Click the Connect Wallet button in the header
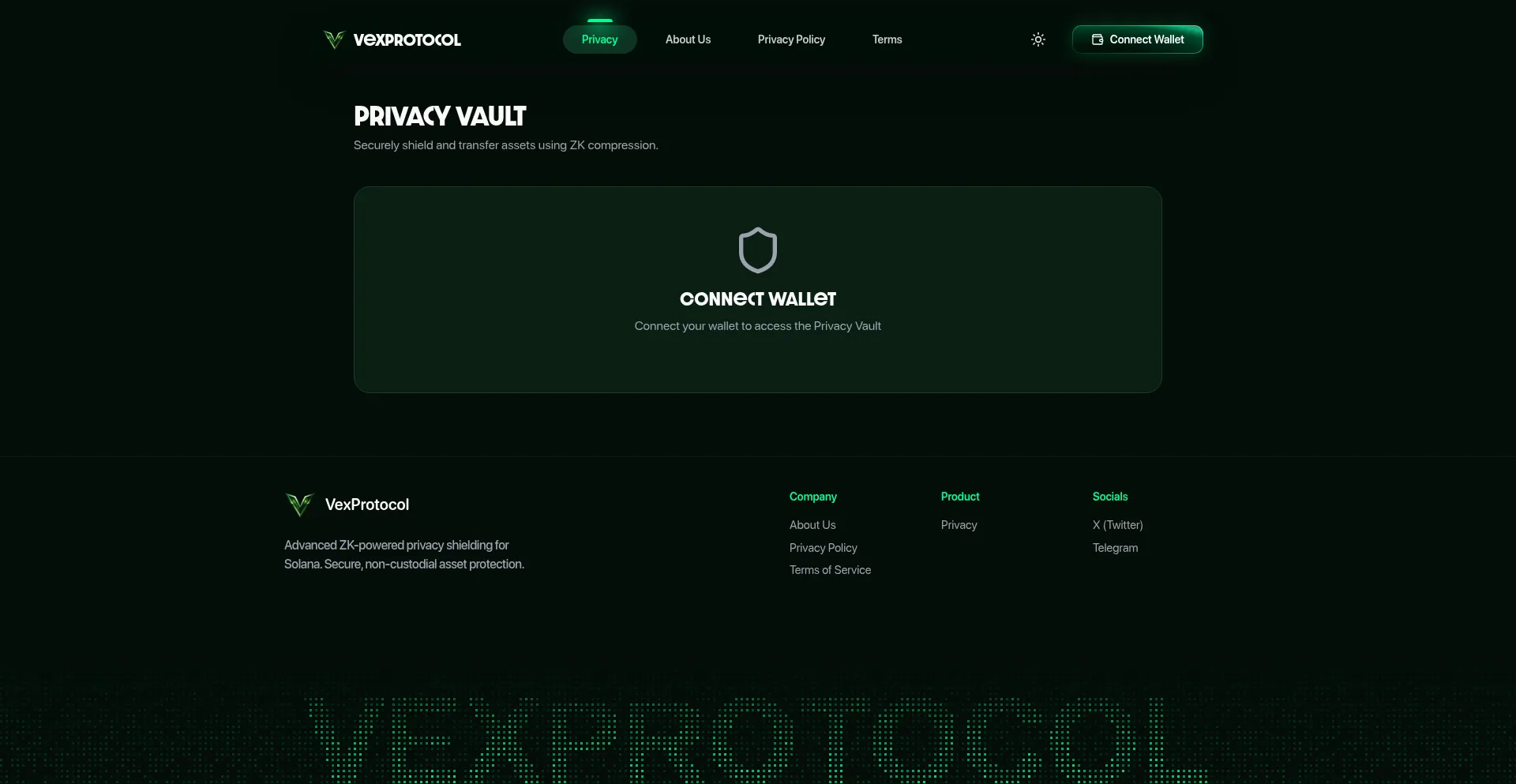 tap(1137, 39)
